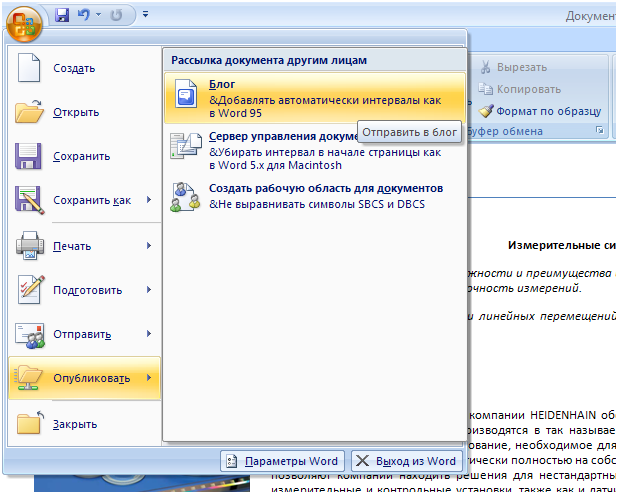Screen dimensions: 618x494
Task: Click the Word 5.x для Macintosh description
Action: 325,158
